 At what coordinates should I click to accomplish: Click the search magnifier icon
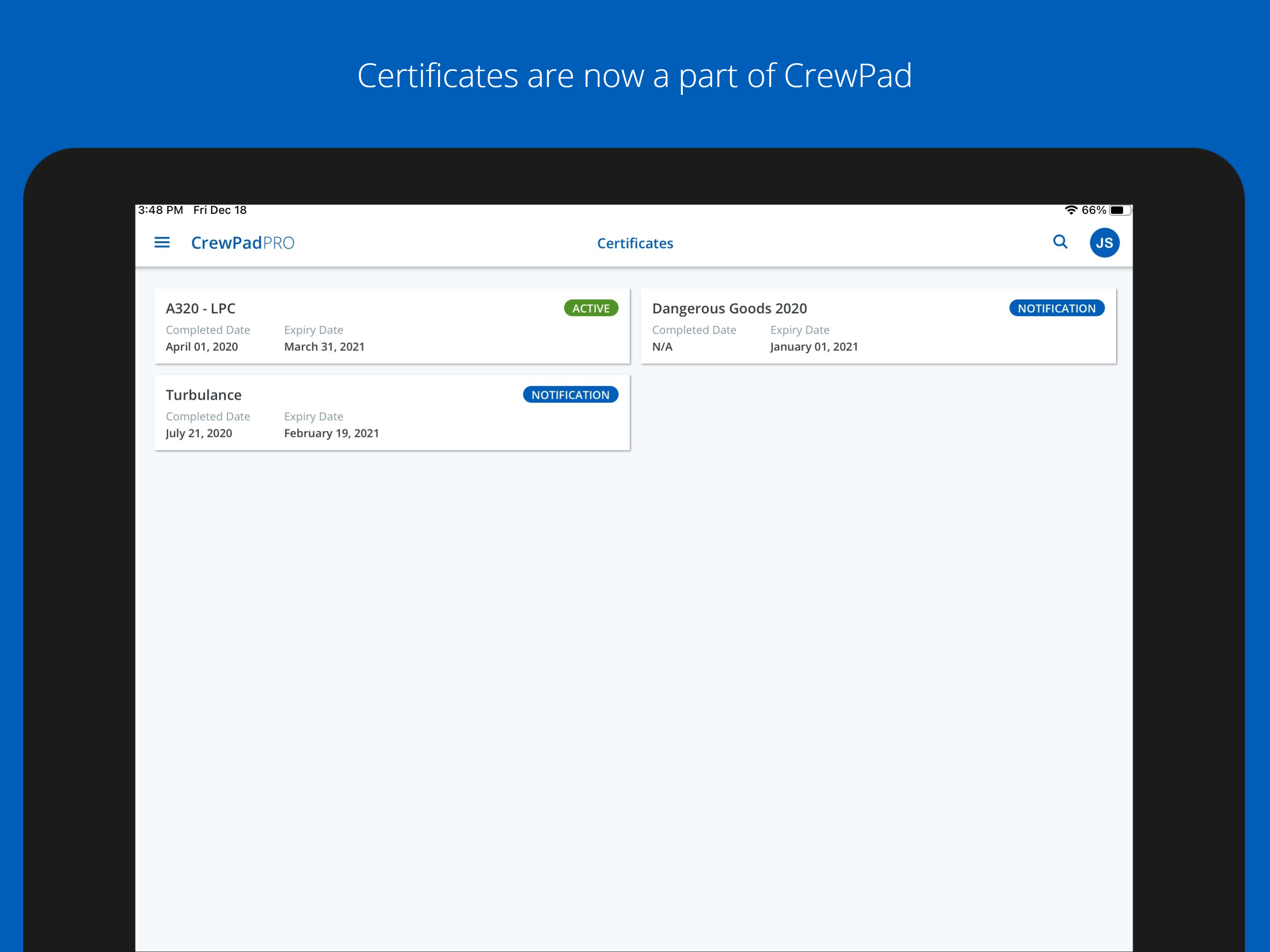pyautogui.click(x=1060, y=242)
